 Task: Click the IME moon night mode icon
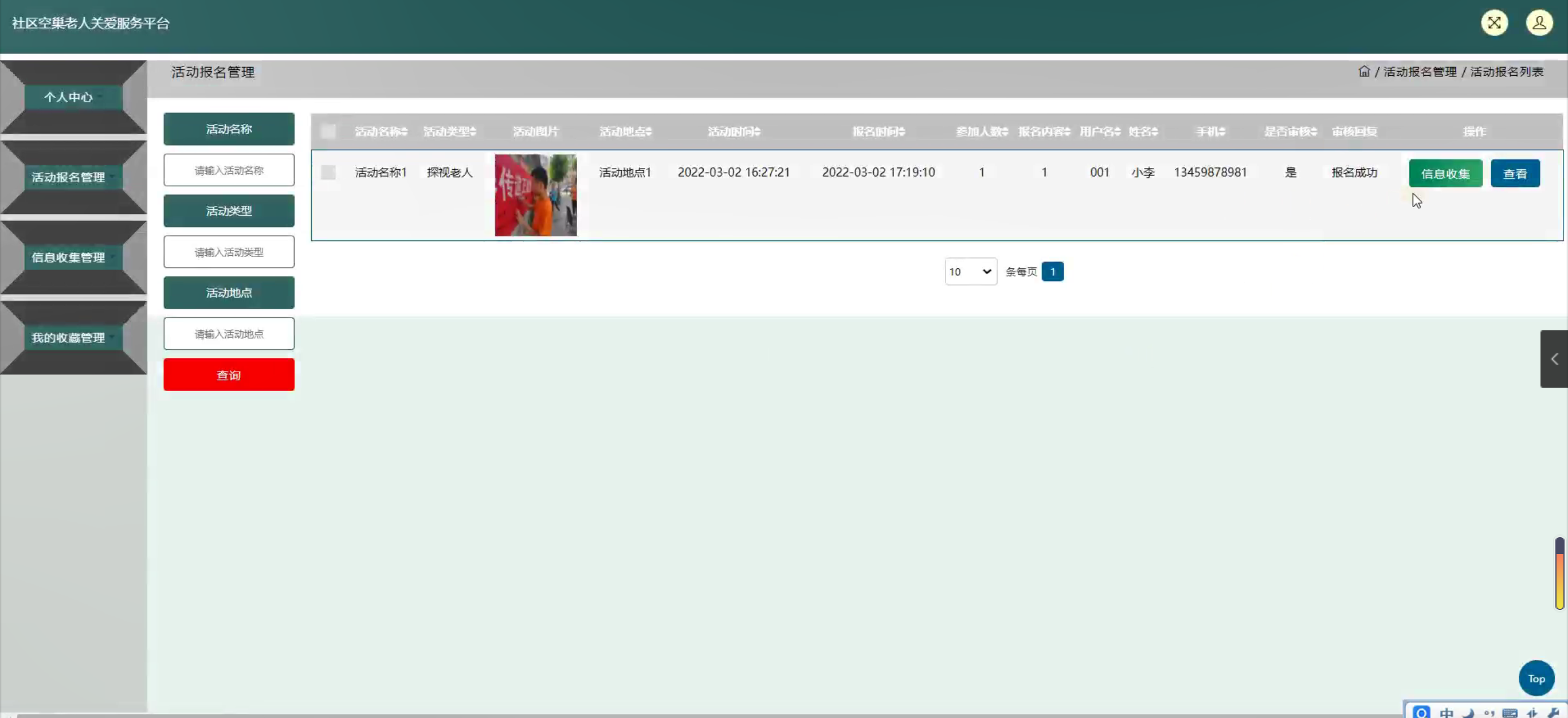click(1468, 712)
